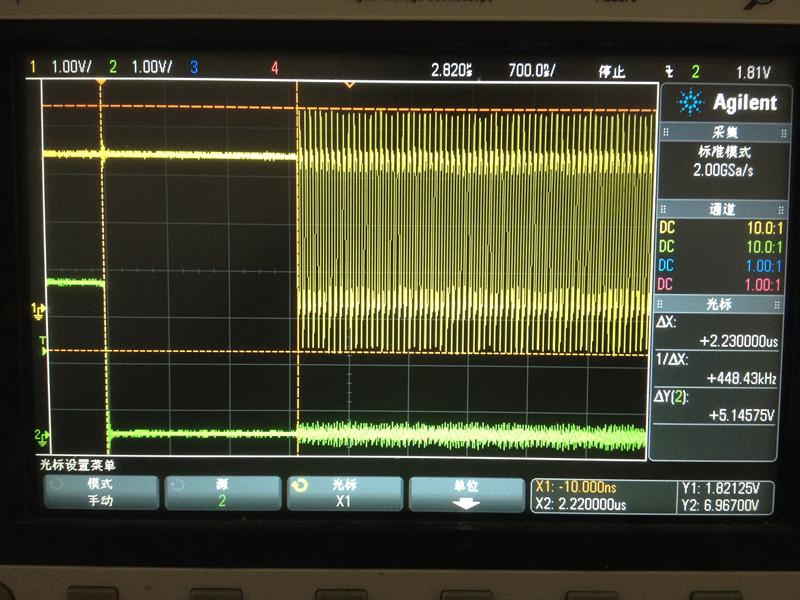
Task: Select the 光标 X1 cursor softkey
Action: click(x=344, y=493)
